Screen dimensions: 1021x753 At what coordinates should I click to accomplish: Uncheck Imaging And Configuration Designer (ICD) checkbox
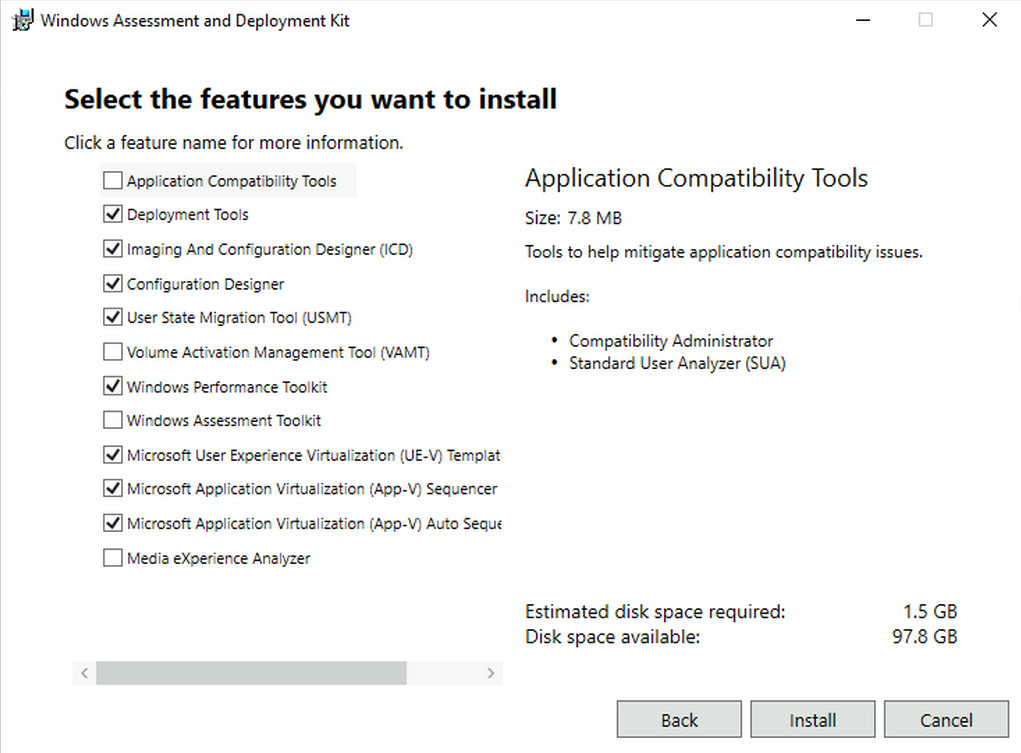(113, 249)
